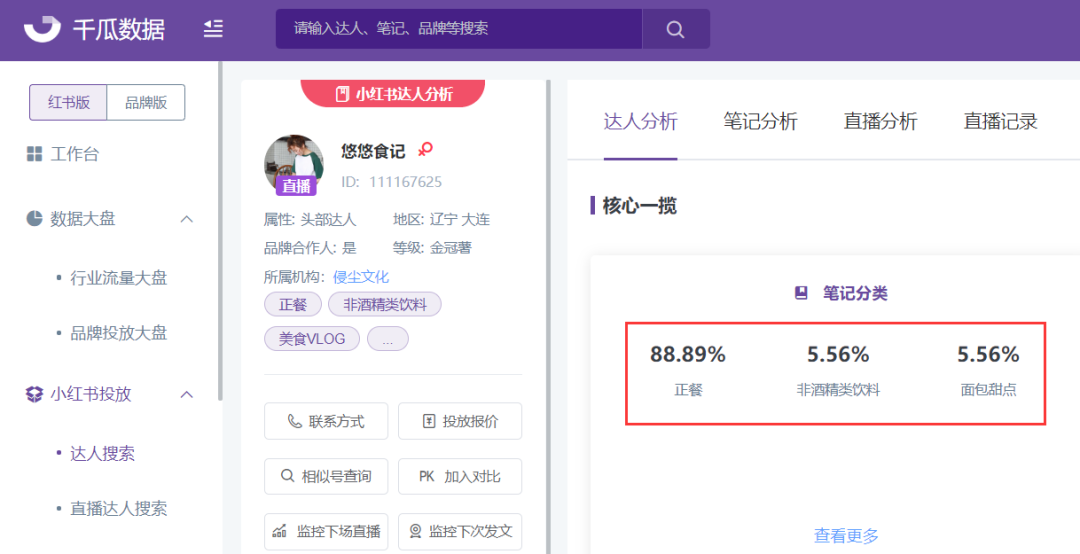Click the 品牌合作人: 是 text
This screenshot has width=1080, height=554.
pyautogui.click(x=310, y=248)
